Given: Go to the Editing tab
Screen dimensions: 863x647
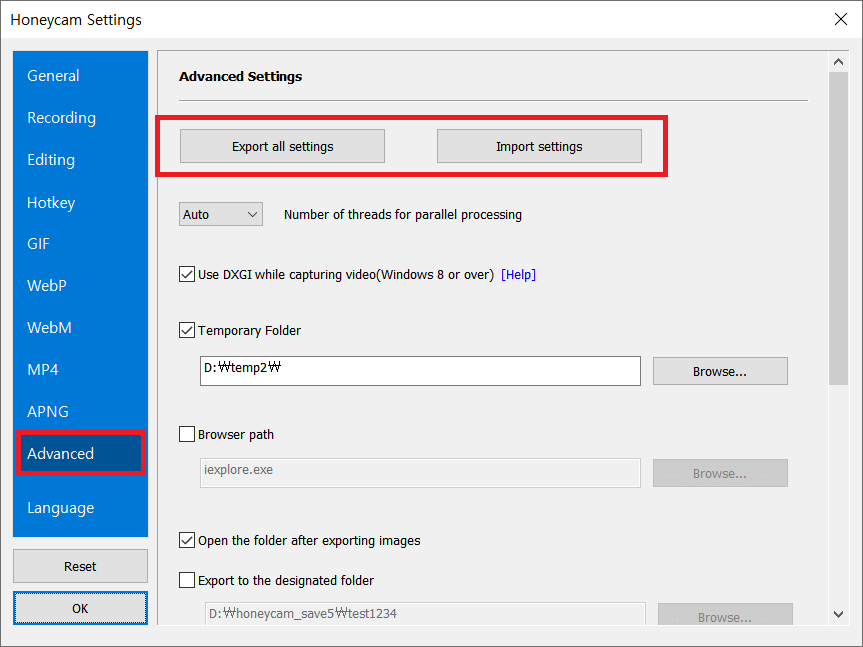Looking at the screenshot, I should point(51,160).
